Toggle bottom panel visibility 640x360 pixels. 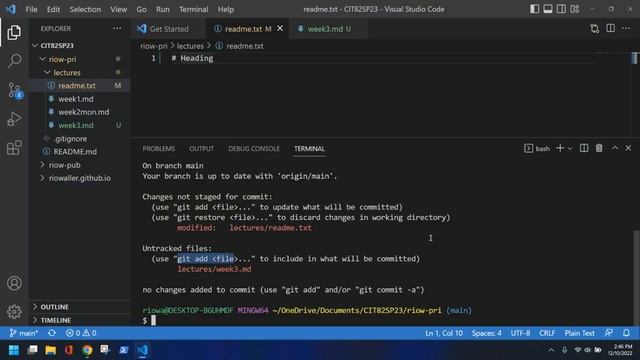click(548, 9)
